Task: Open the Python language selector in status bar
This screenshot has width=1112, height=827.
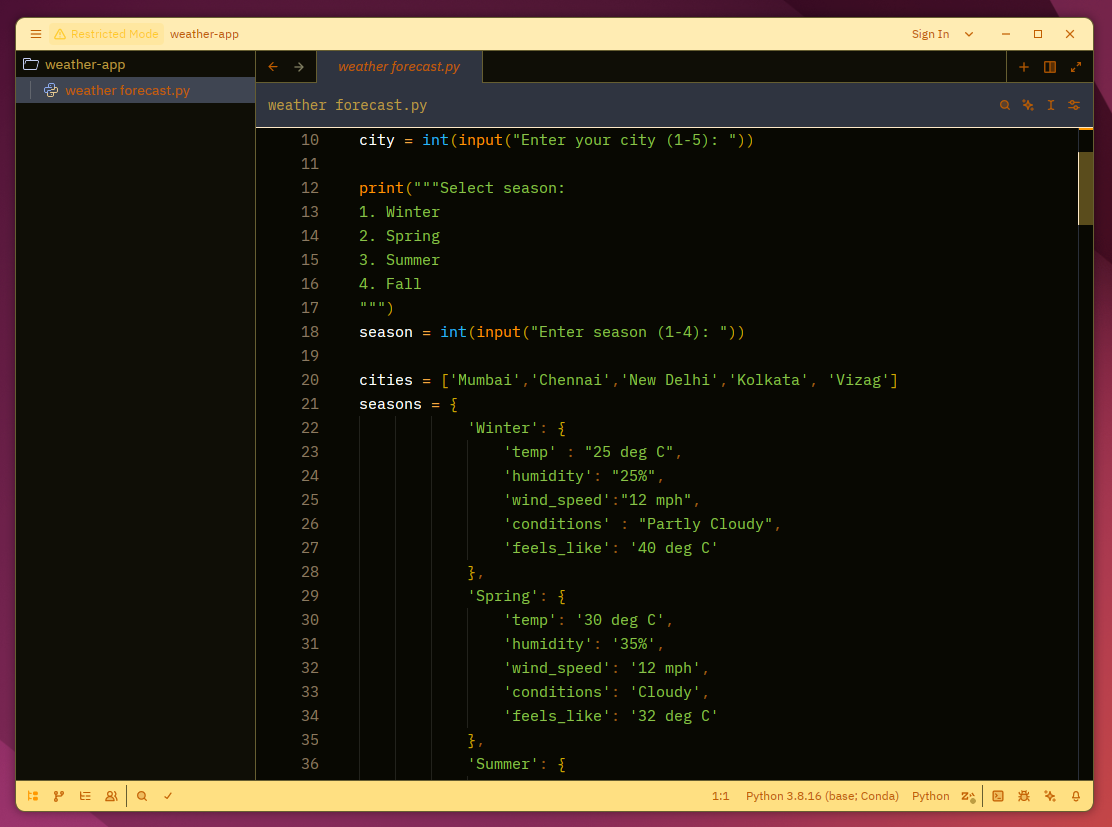Action: tap(930, 796)
